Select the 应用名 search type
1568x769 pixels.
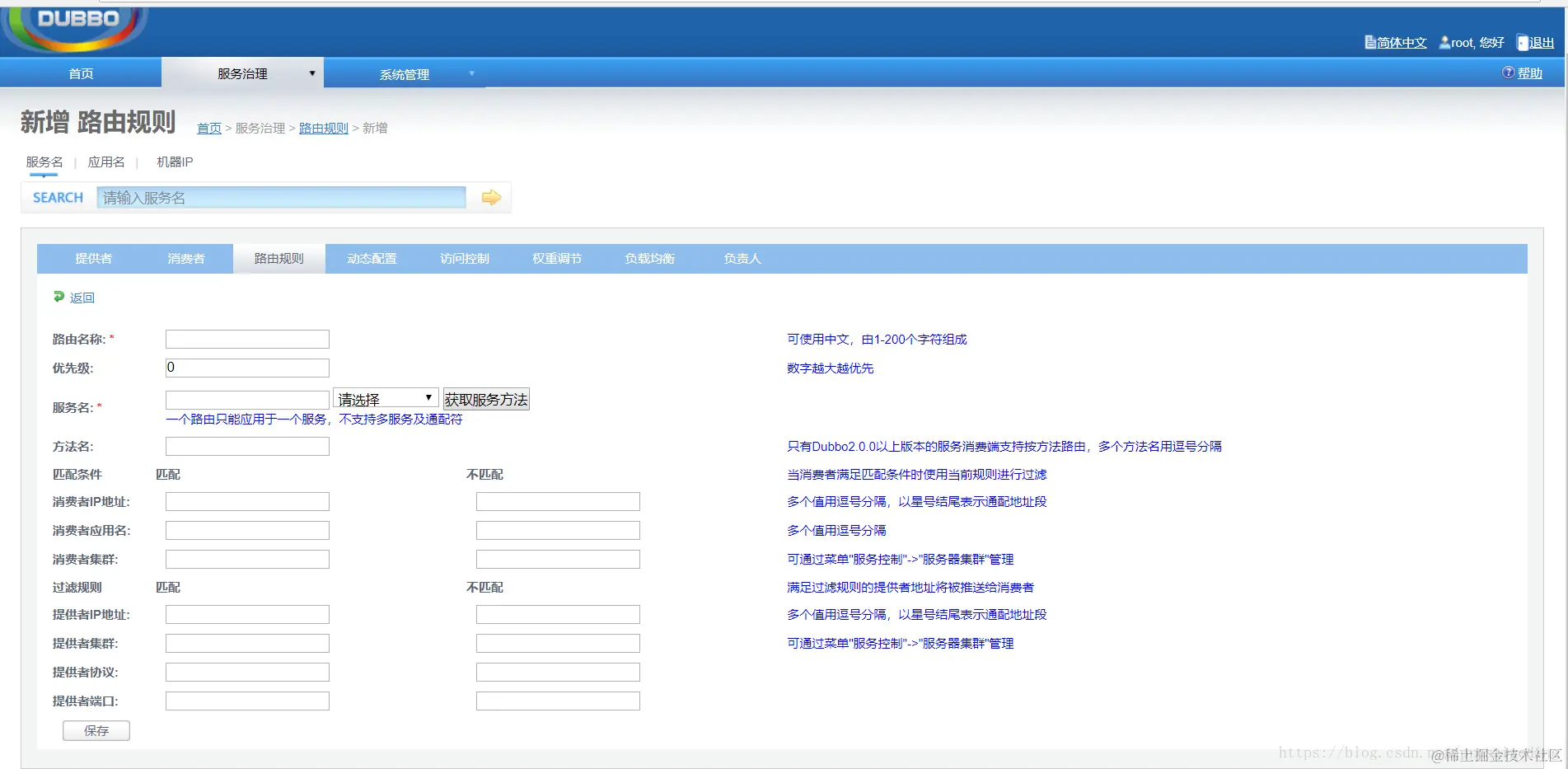(106, 162)
